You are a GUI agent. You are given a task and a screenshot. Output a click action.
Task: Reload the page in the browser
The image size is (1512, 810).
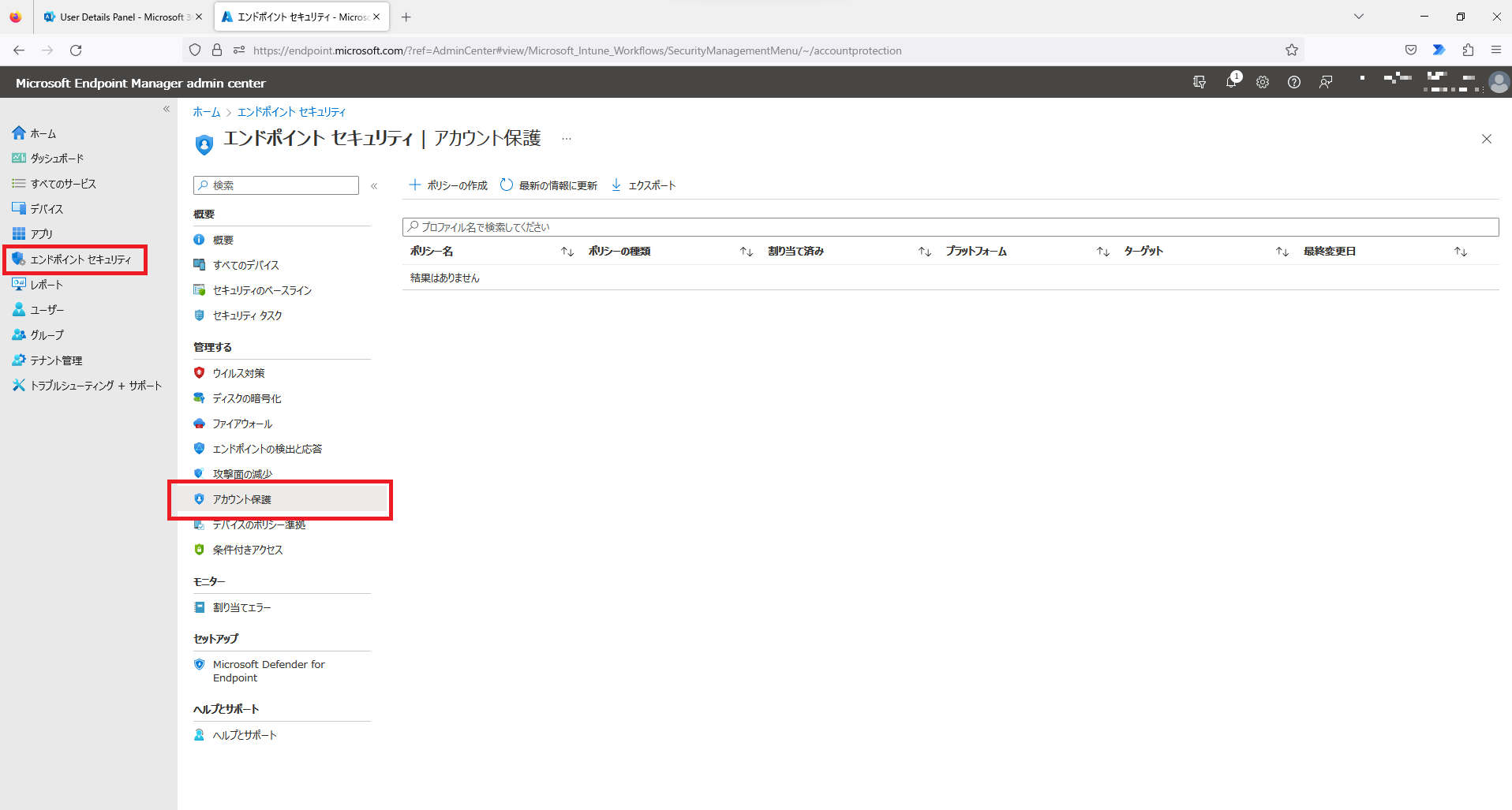click(x=76, y=50)
